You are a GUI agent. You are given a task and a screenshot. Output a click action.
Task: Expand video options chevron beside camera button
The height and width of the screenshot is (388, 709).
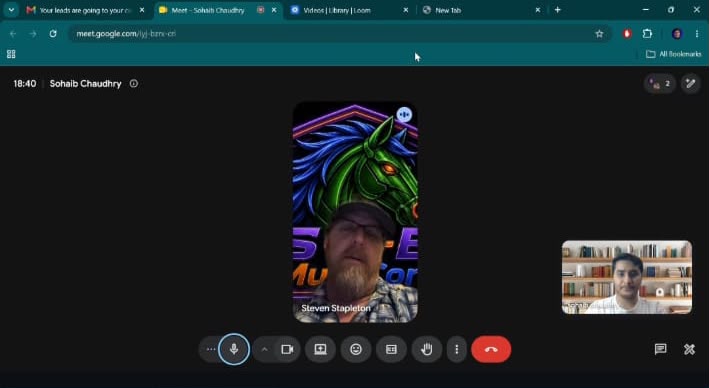pyautogui.click(x=265, y=349)
